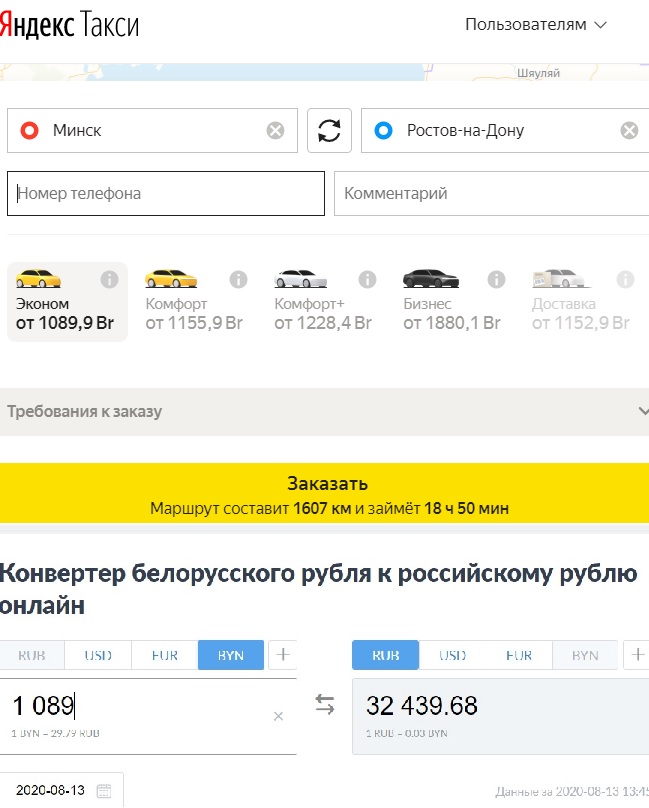Click the price от 1228,4 Br

[323, 323]
